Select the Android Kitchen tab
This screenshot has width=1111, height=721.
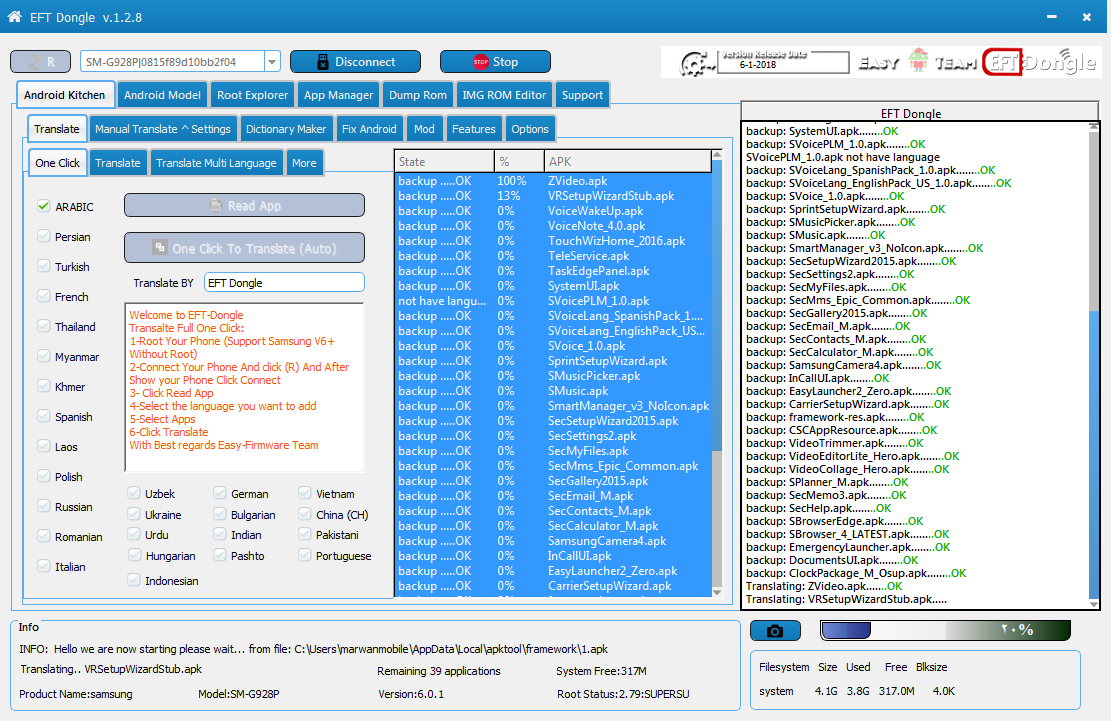[x=64, y=95]
